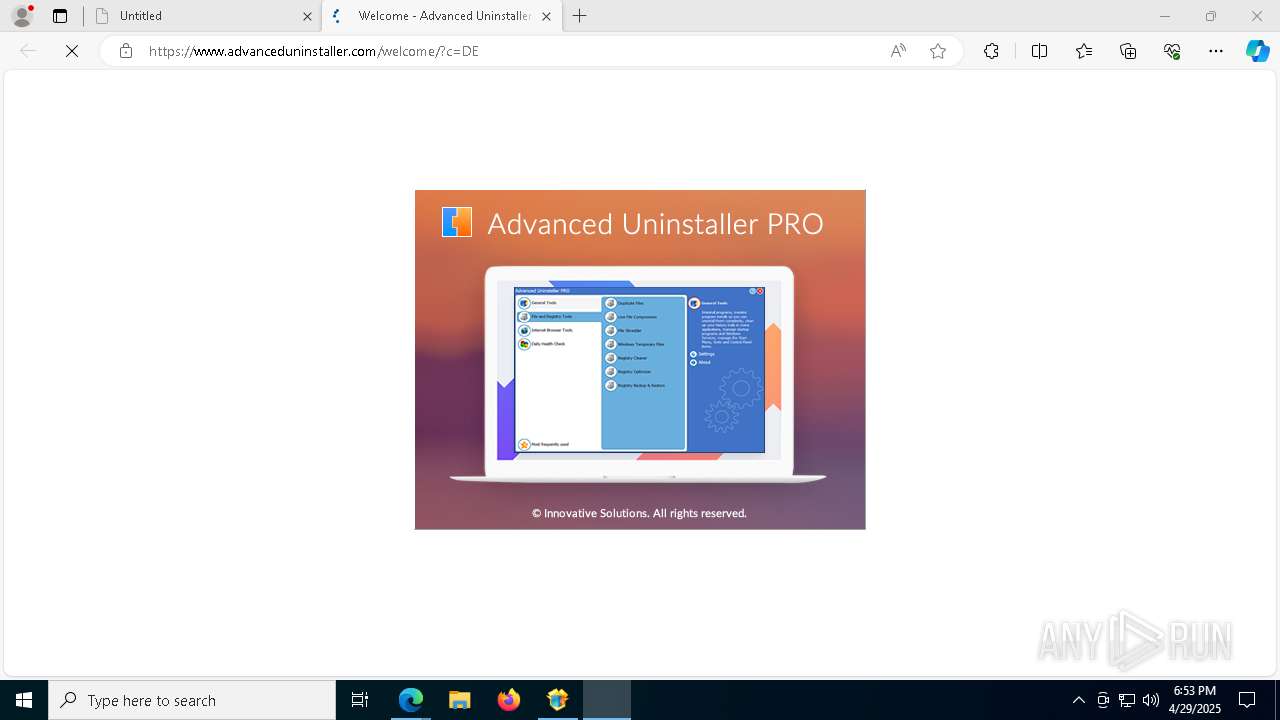The width and height of the screenshot is (1280, 720).
Task: Open the installer box app on taskbar
Action: (x=557, y=700)
